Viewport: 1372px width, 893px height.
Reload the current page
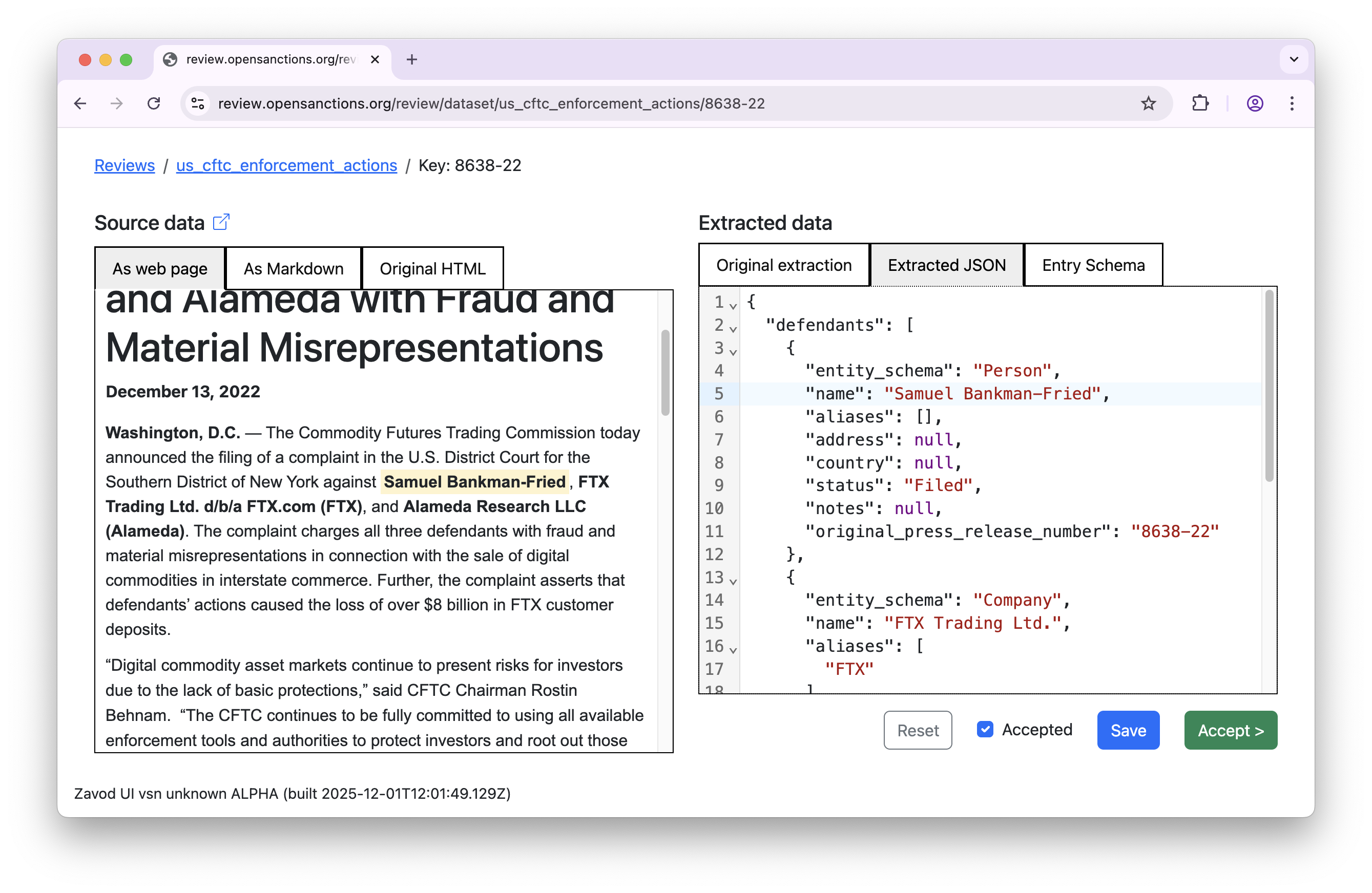[x=153, y=104]
